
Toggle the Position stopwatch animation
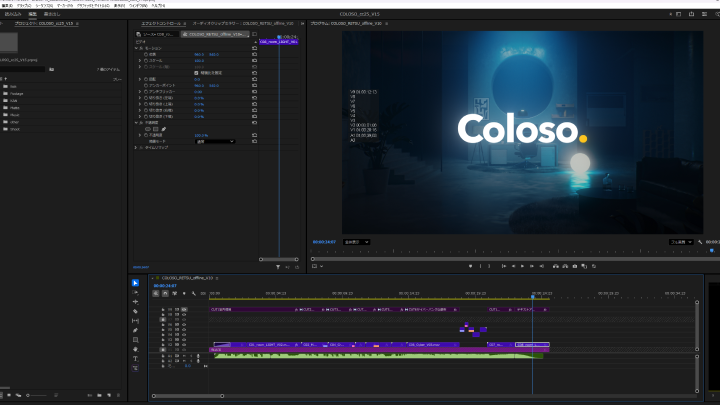[148, 54]
